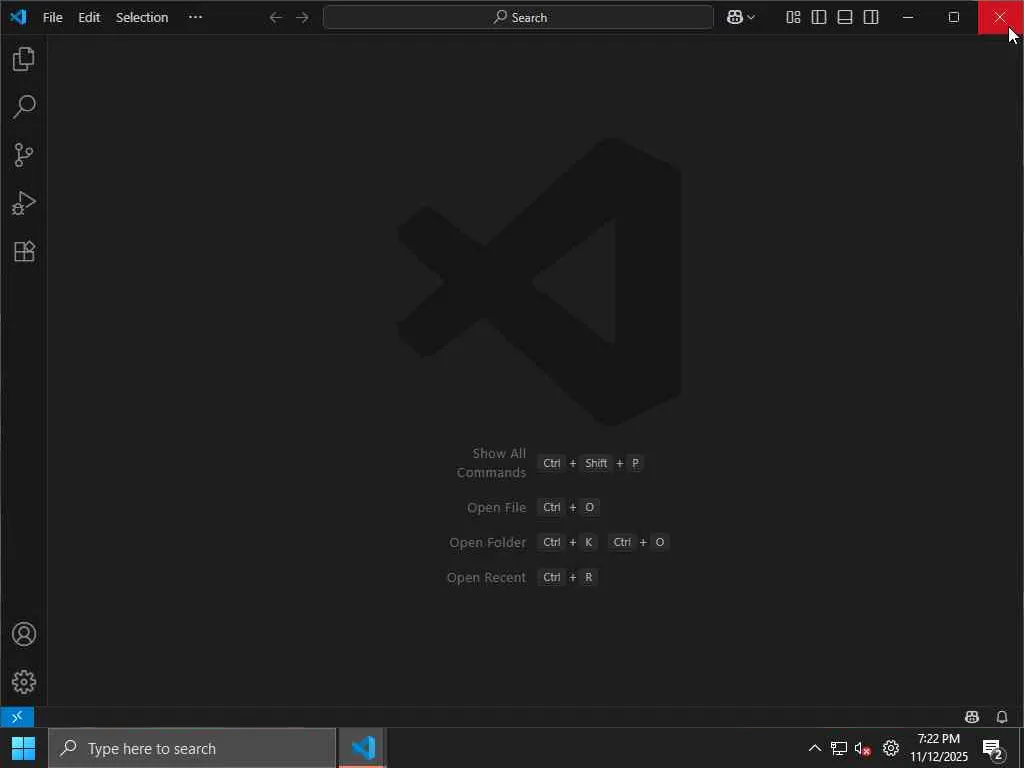Click the VS Code taskbar icon
The height and width of the screenshot is (768, 1024).
[362, 748]
